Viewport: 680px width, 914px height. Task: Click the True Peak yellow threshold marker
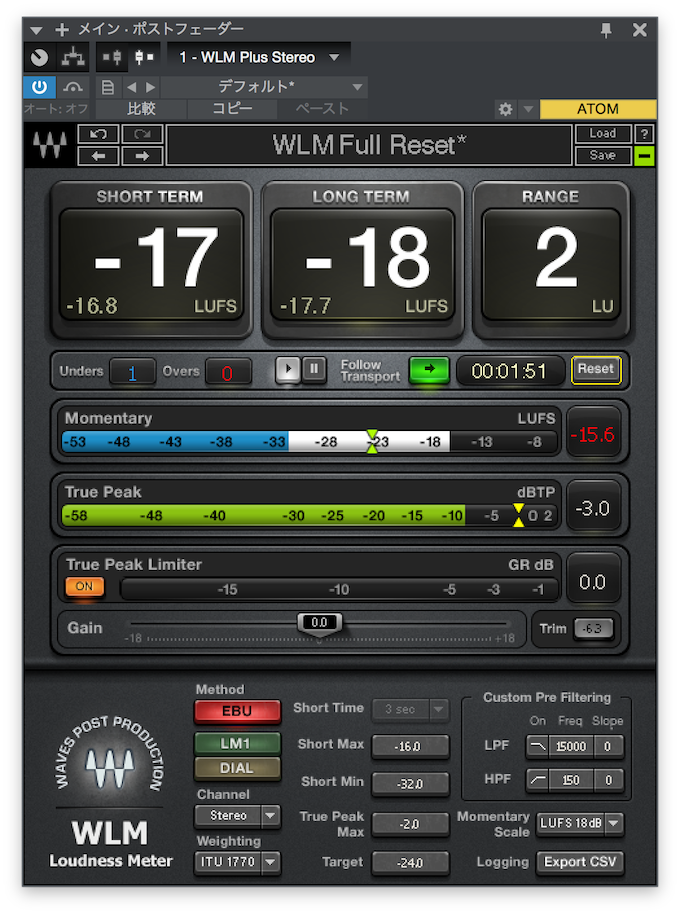[x=518, y=515]
